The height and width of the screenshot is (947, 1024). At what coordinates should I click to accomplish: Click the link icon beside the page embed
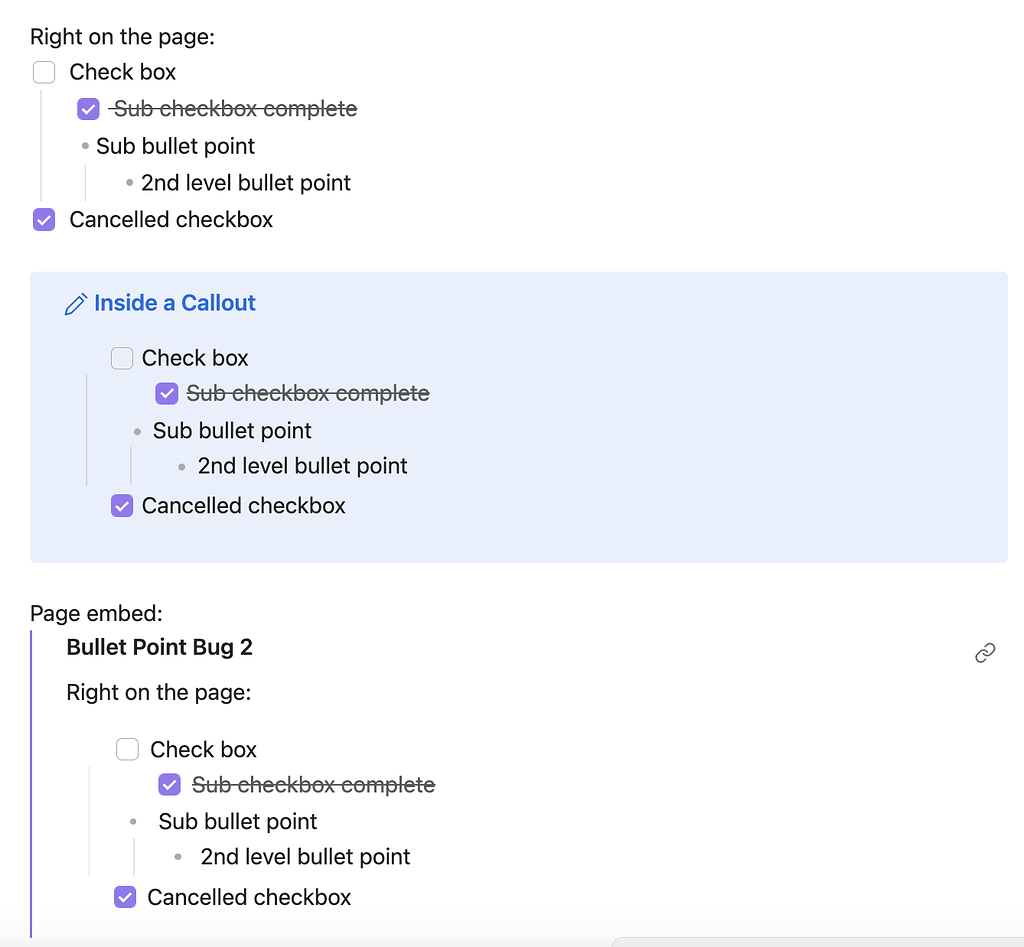pos(985,652)
